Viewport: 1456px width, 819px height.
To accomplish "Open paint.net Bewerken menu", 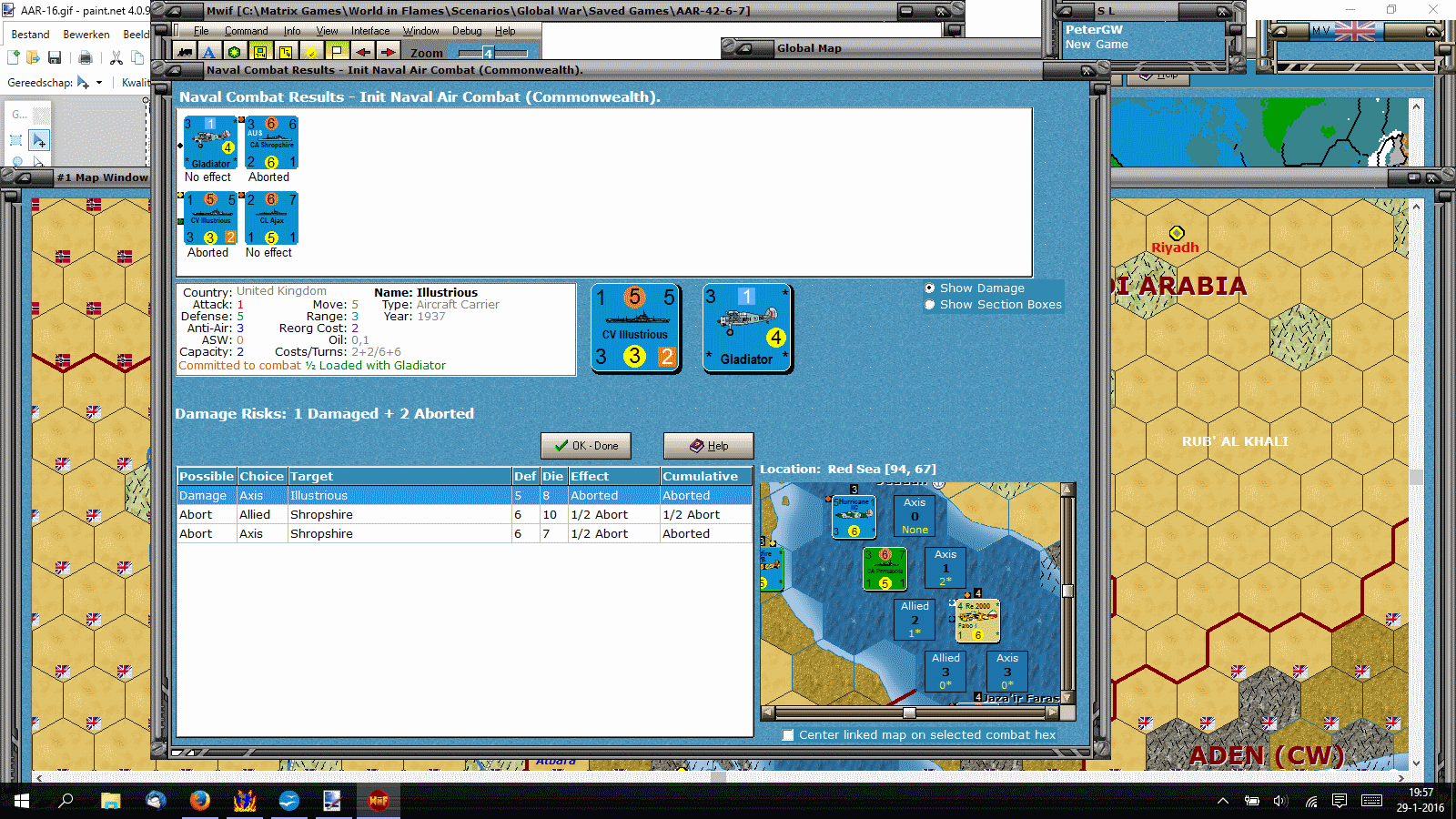I will point(86,35).
